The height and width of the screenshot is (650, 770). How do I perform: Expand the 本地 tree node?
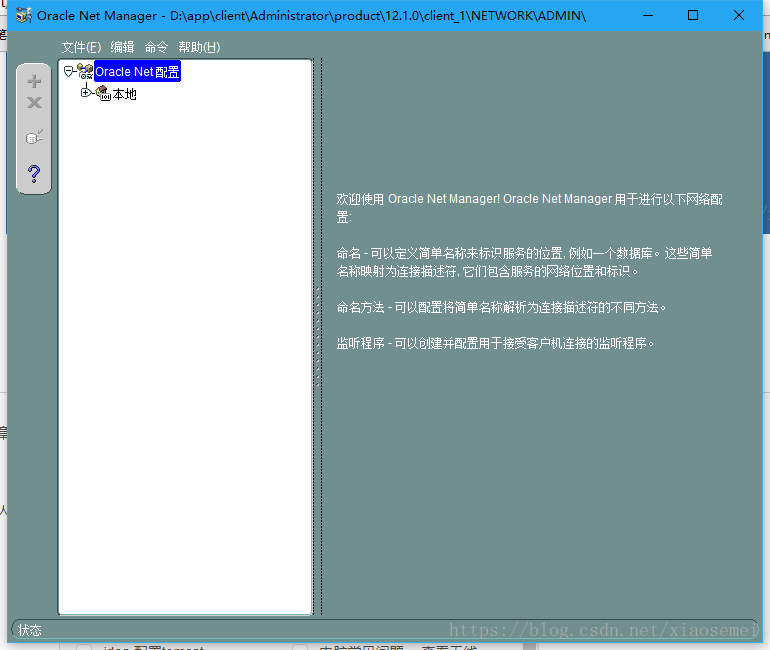click(x=86, y=92)
